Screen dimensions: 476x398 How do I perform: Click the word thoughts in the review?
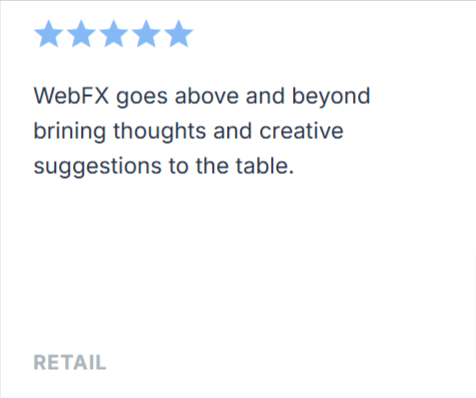[160, 132]
